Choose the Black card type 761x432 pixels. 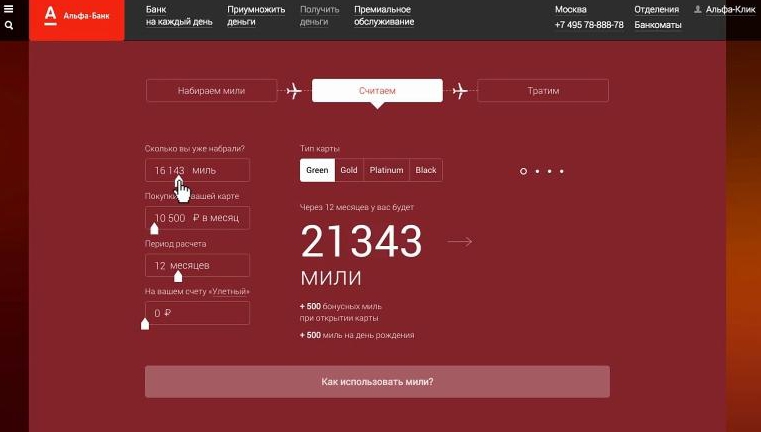coord(426,170)
